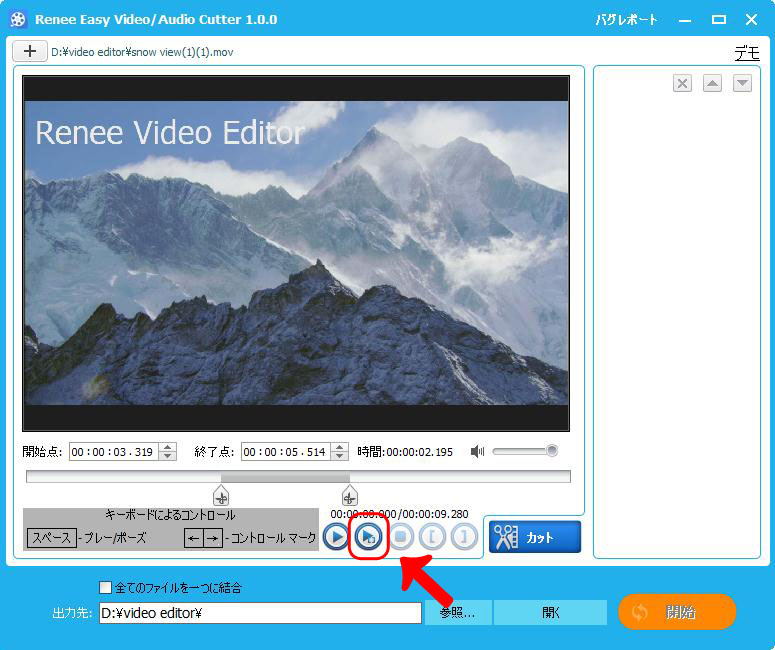Increase the 終了点 time with up spinner
Image resolution: width=775 pixels, height=650 pixels.
tap(340, 447)
